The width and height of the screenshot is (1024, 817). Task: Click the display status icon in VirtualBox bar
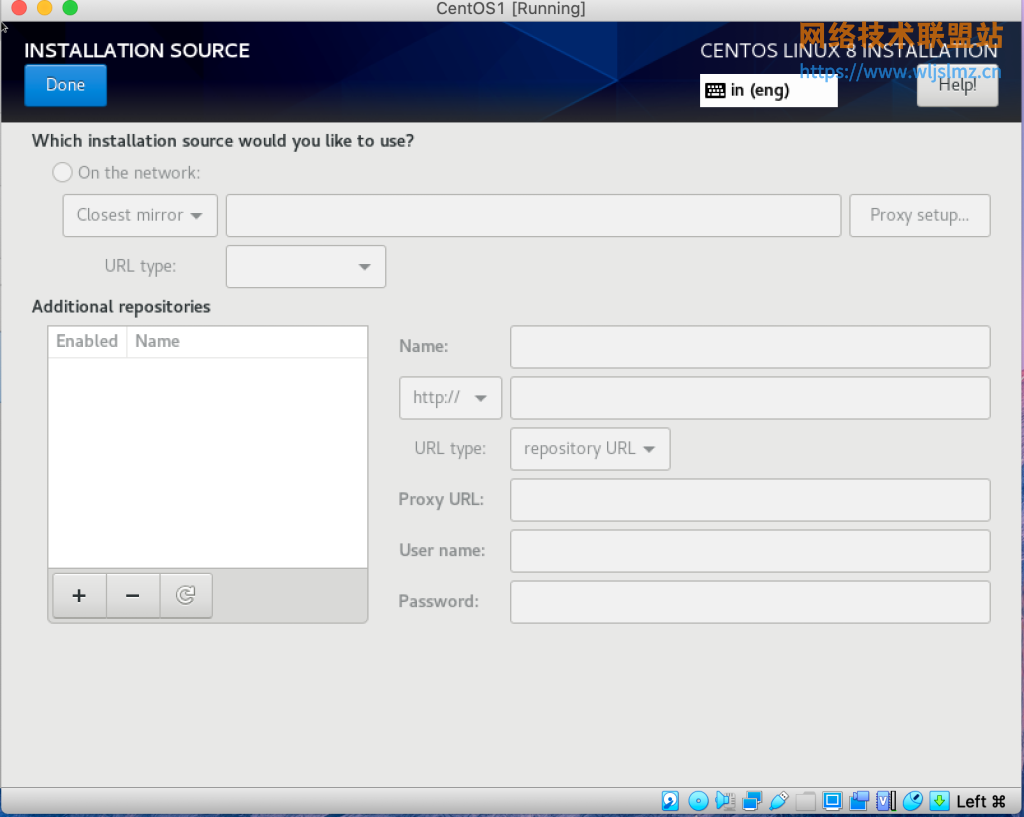point(831,800)
